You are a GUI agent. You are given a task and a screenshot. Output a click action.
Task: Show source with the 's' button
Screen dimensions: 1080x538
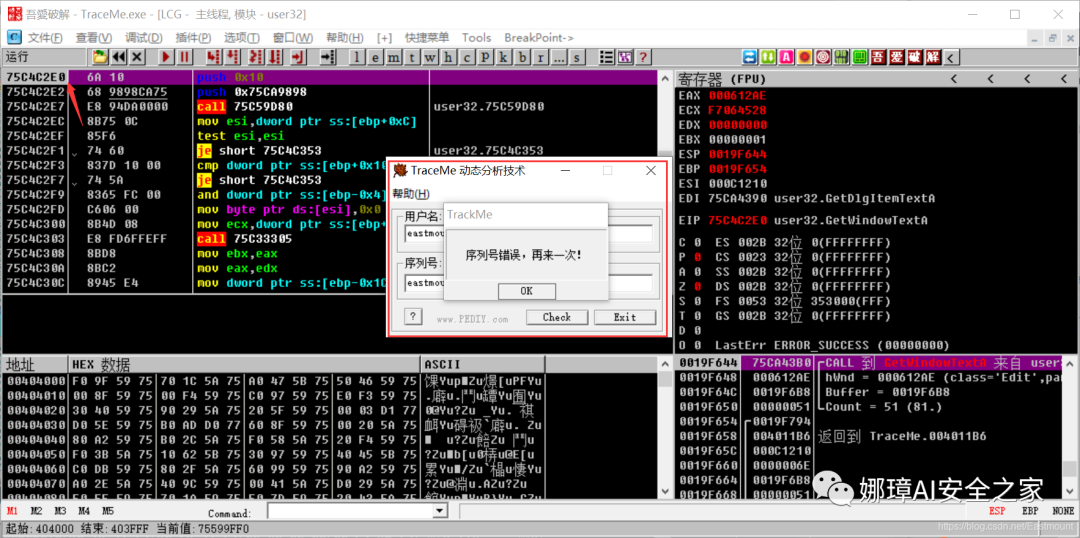(577, 57)
